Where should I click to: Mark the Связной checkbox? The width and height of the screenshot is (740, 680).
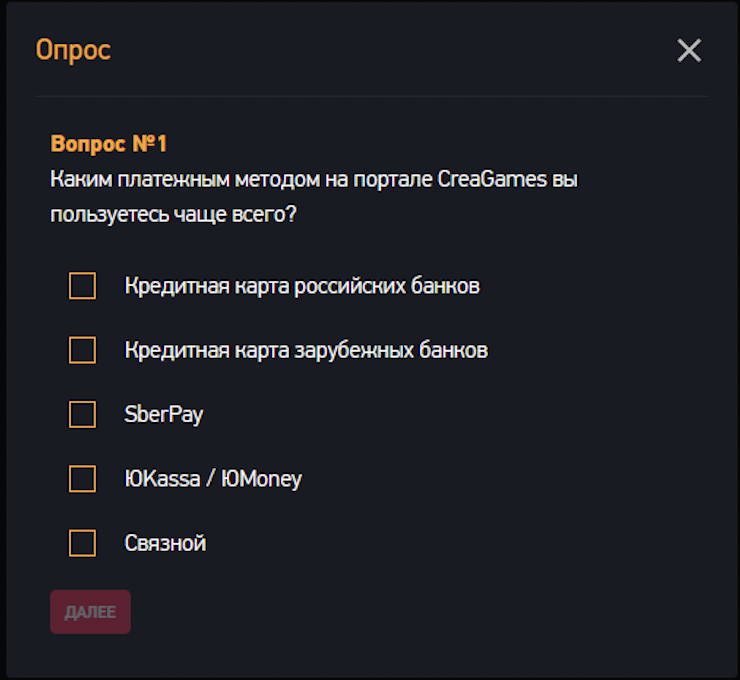(82, 543)
